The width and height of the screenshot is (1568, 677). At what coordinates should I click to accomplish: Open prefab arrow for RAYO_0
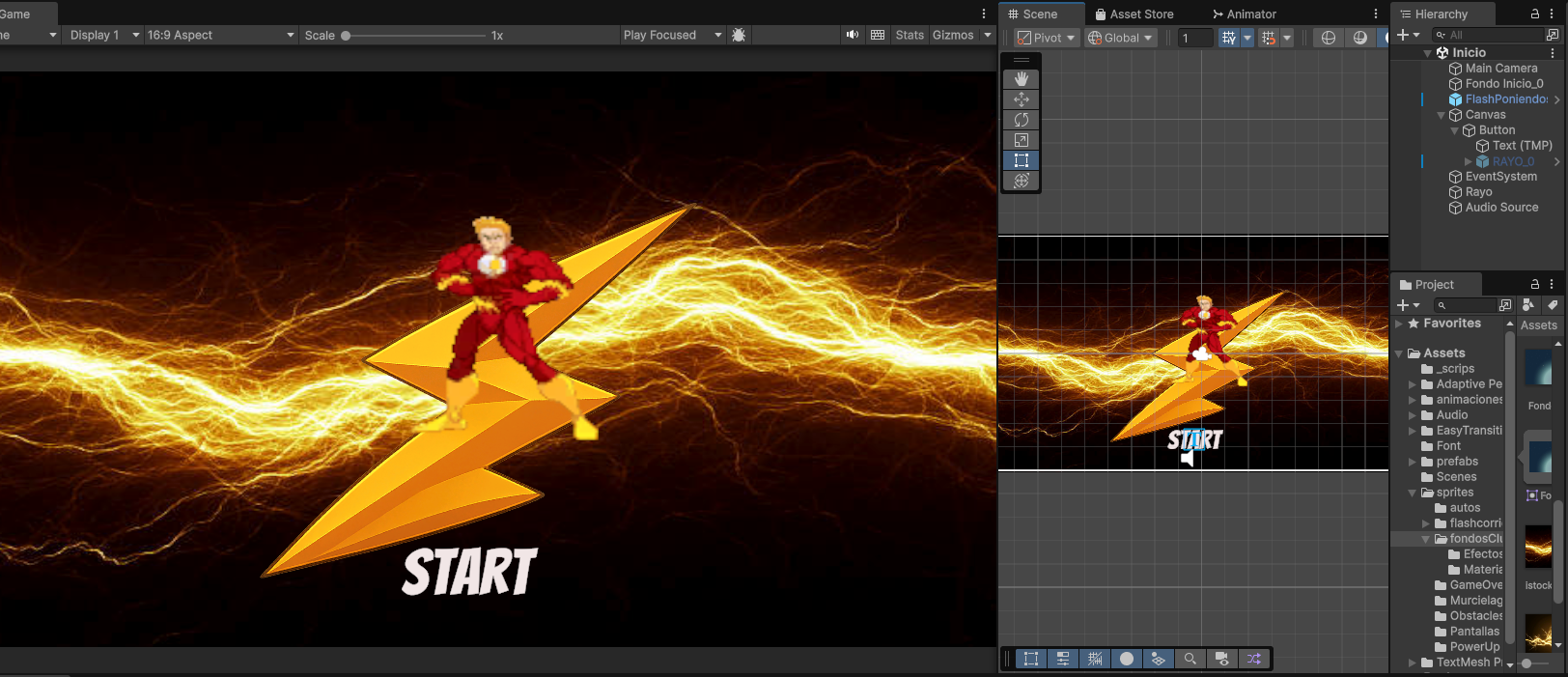[x=1556, y=162]
